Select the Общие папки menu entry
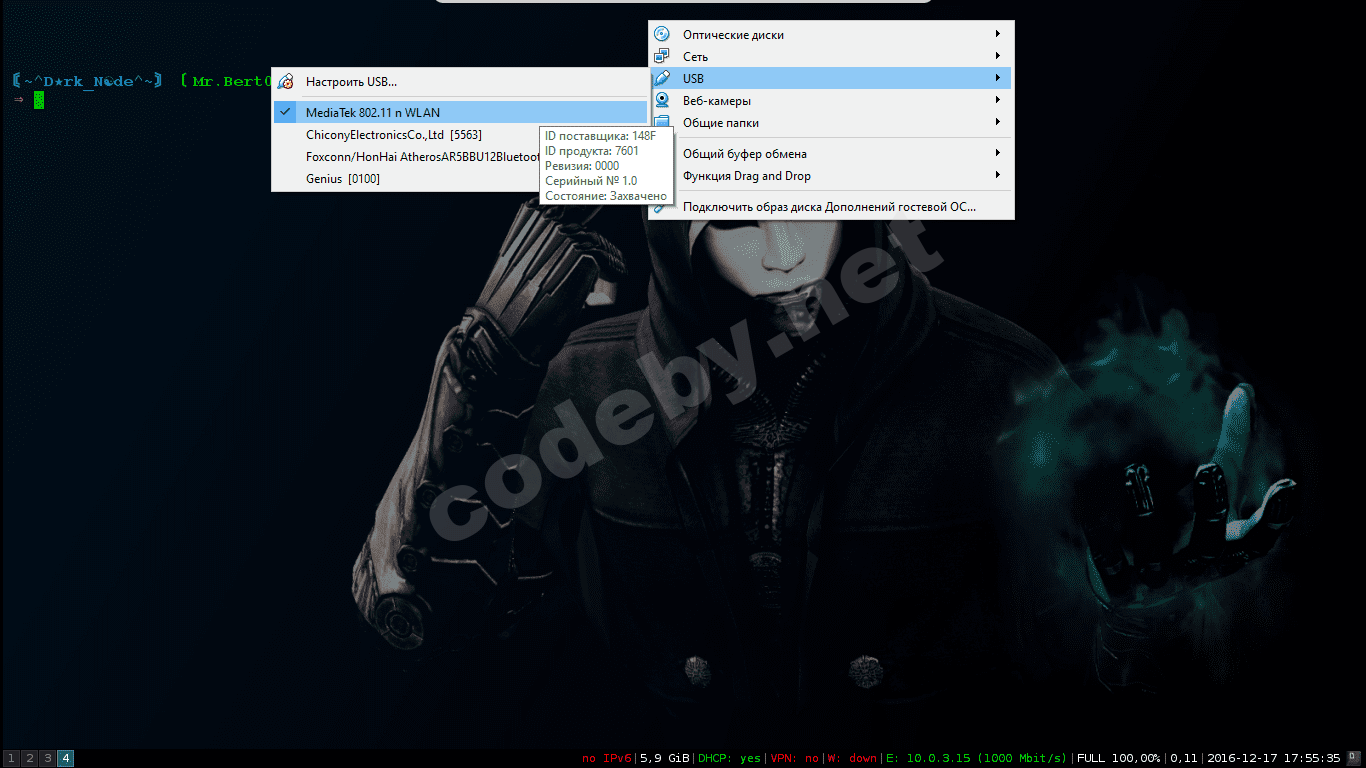The image size is (1366, 768). 831,123
